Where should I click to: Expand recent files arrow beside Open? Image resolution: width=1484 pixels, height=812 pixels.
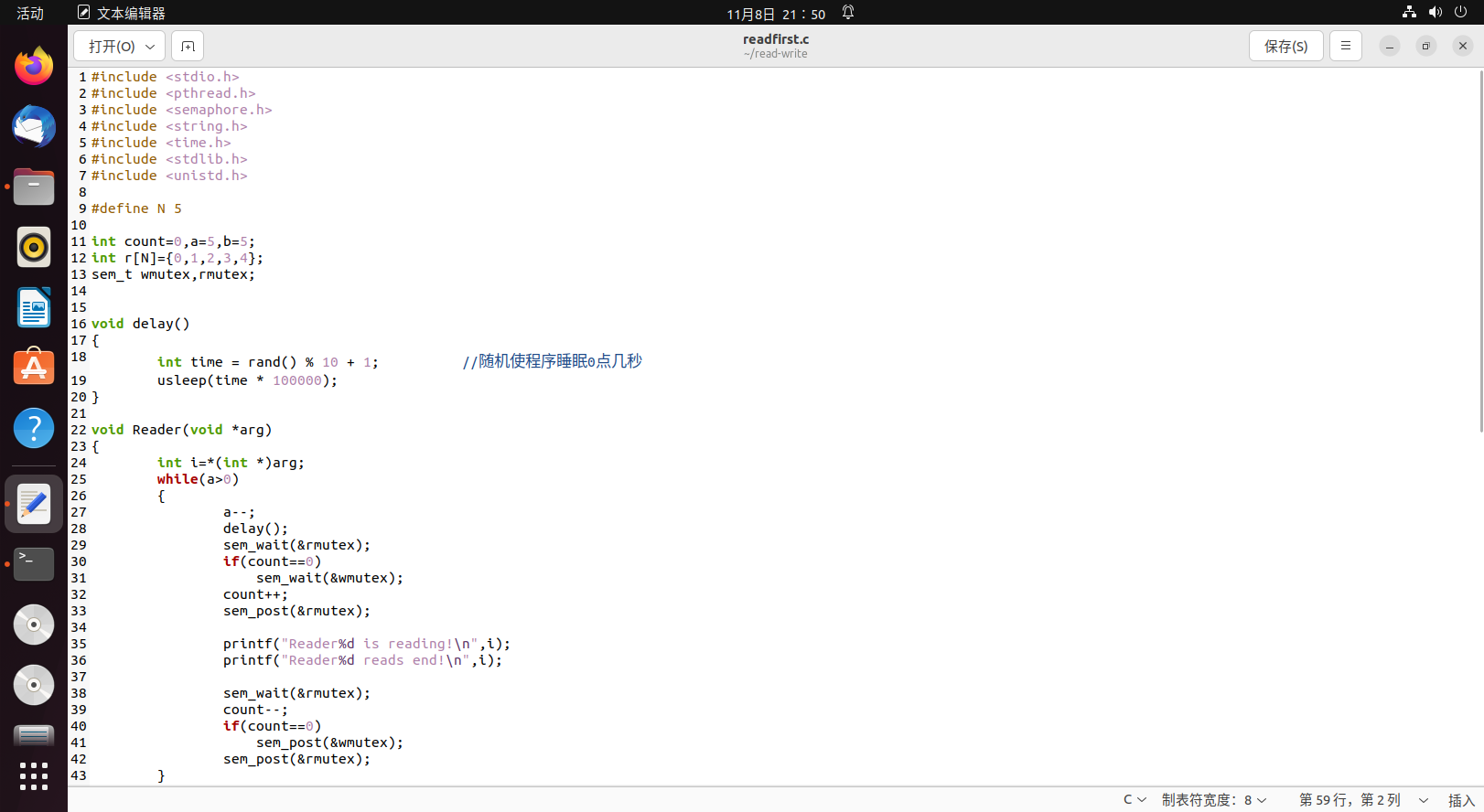(151, 46)
